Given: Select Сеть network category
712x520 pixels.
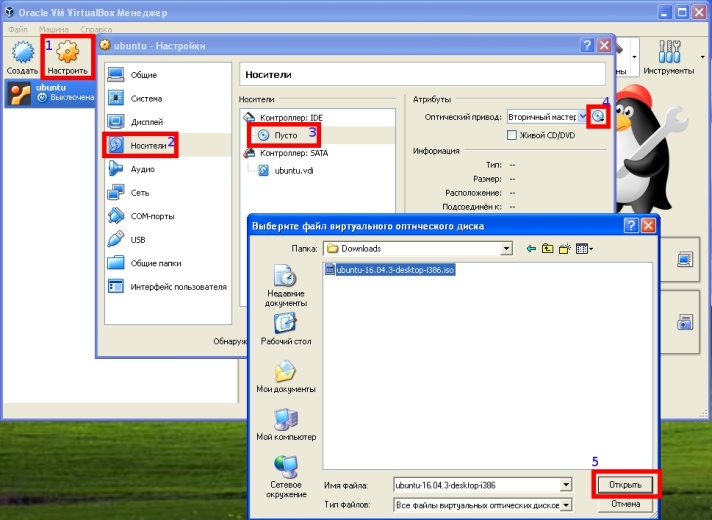Looking at the screenshot, I should click(x=168, y=193).
